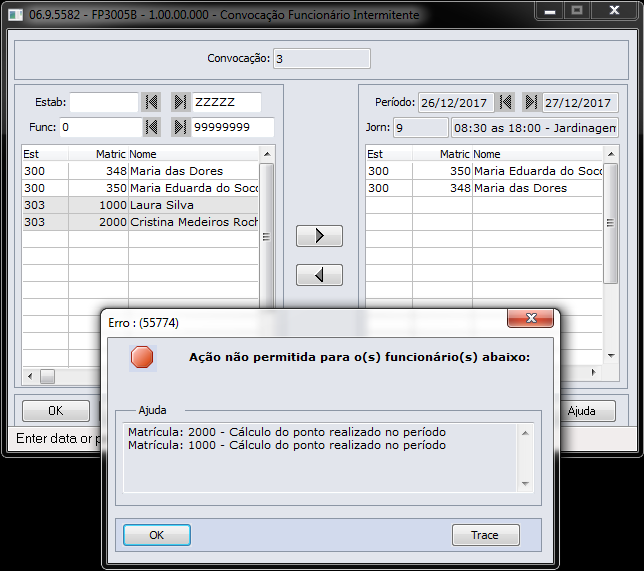644x571 pixels.
Task: Click the Ajuda text box scroll-down arrow
Action: (525, 484)
